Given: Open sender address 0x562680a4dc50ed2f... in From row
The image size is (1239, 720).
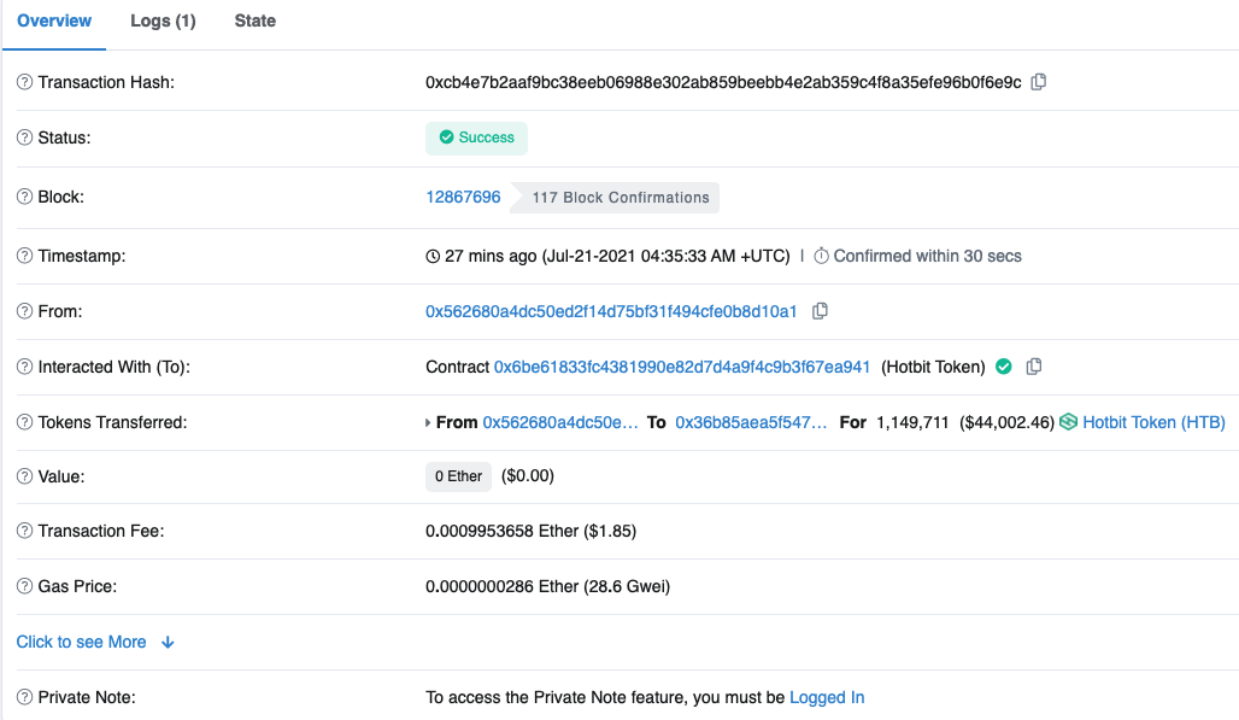Looking at the screenshot, I should tap(611, 311).
